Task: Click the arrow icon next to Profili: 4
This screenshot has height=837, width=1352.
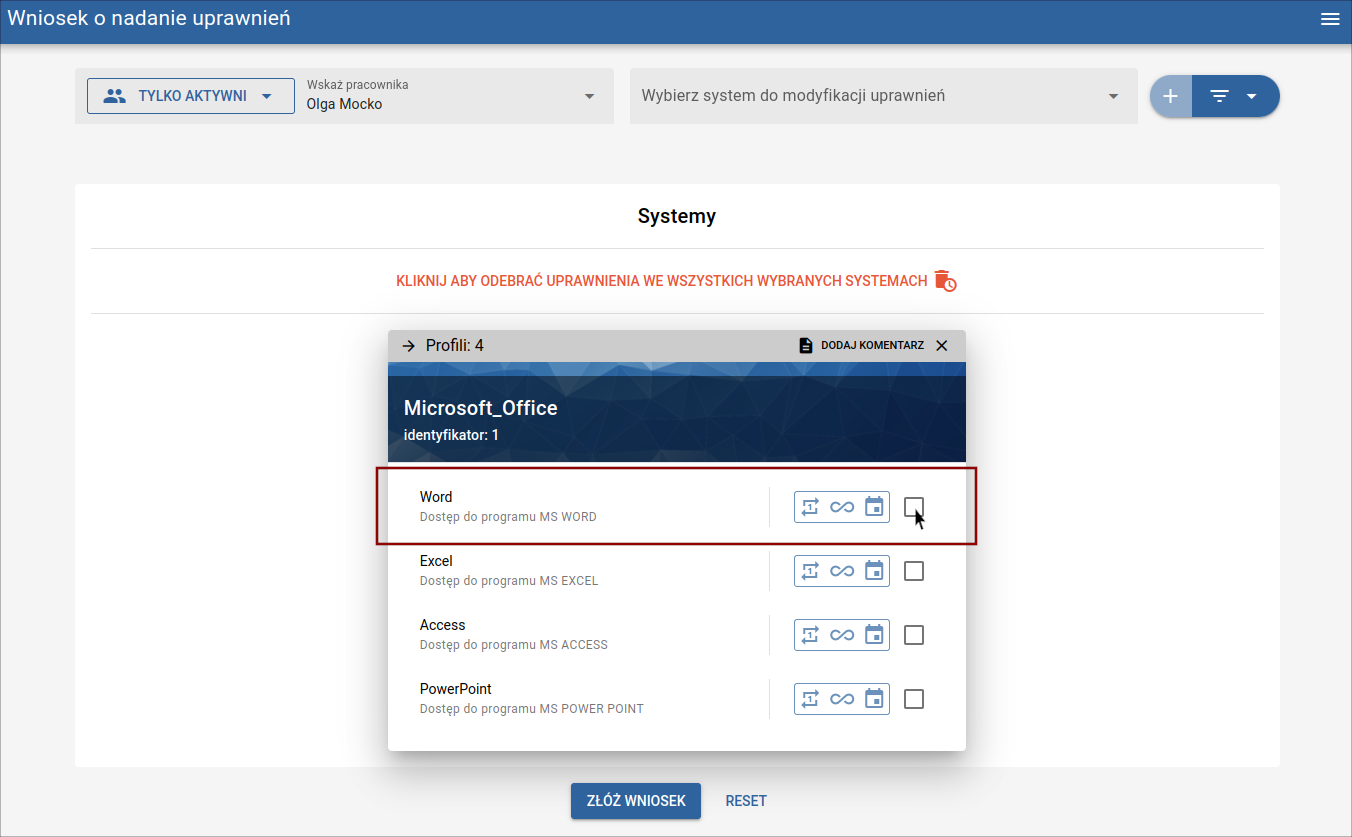Action: (x=408, y=346)
